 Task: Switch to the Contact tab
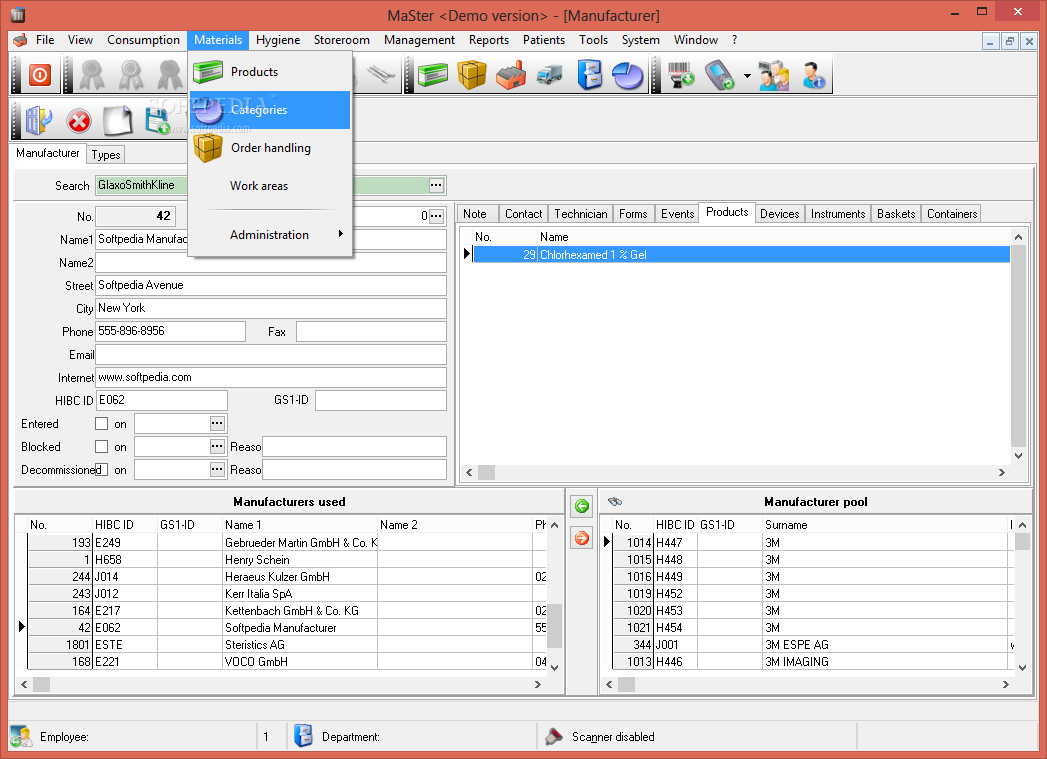pos(524,214)
